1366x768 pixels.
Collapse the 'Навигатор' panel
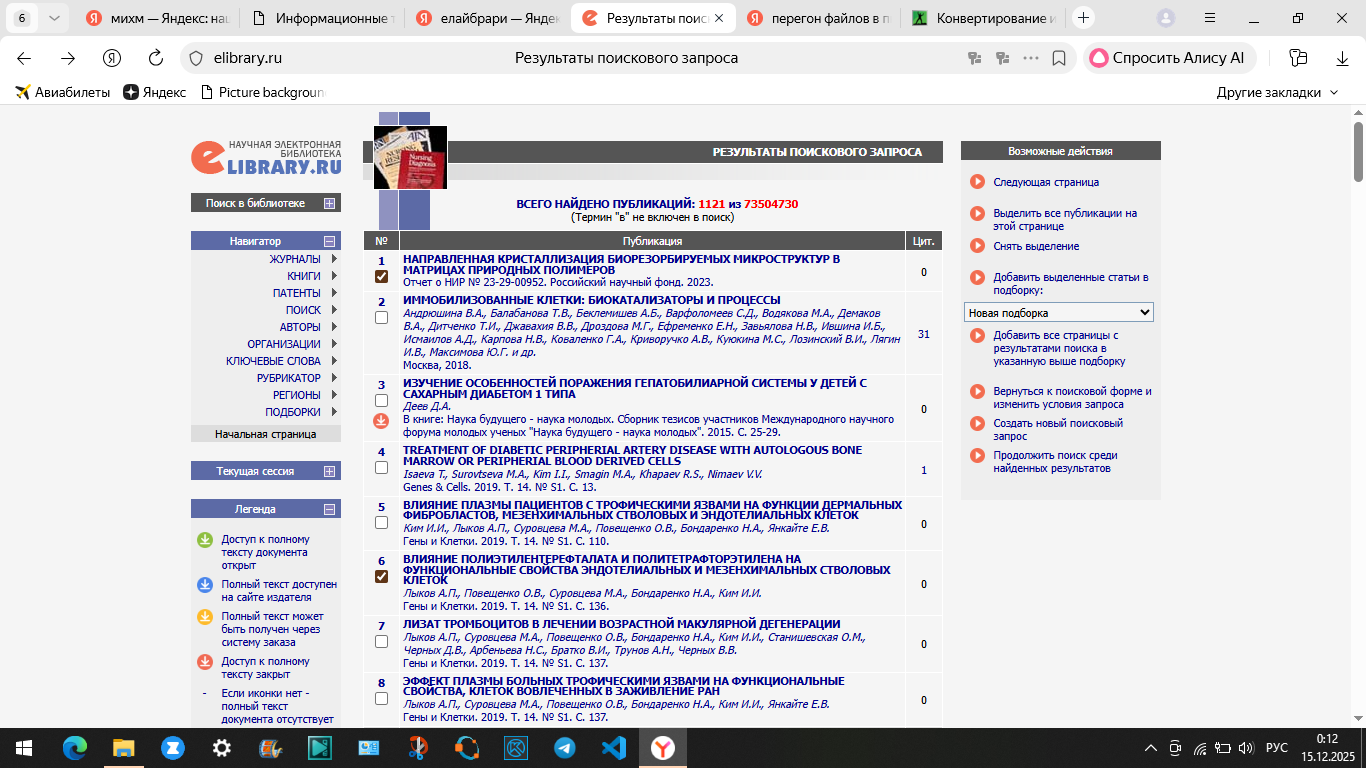coord(329,241)
